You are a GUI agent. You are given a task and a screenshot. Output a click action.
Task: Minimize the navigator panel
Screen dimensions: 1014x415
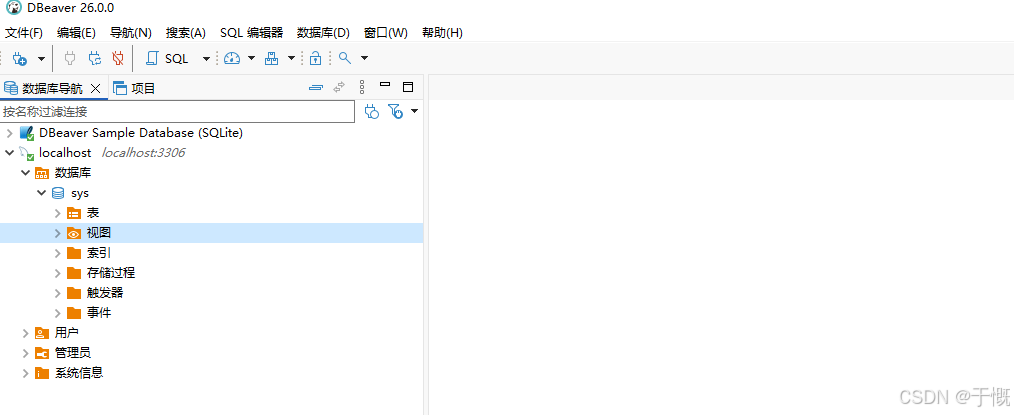385,84
